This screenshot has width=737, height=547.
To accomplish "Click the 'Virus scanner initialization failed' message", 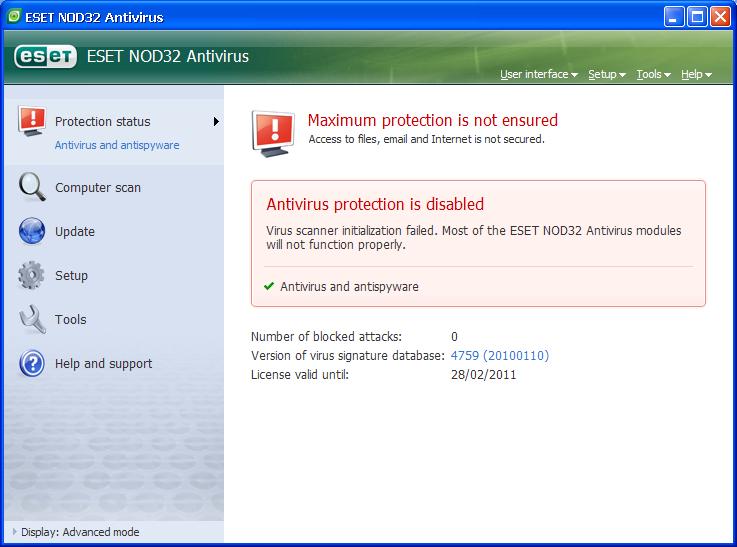I will point(473,237).
